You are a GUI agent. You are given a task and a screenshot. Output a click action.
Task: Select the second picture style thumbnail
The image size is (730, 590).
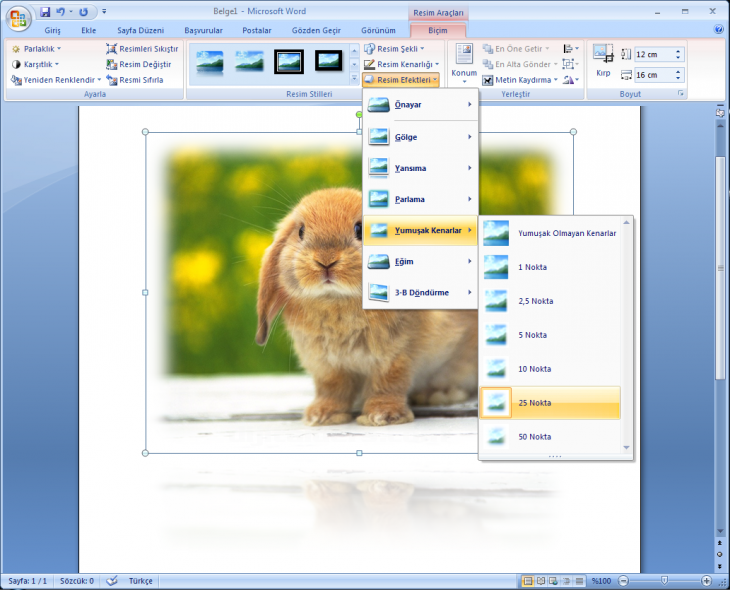click(x=250, y=61)
